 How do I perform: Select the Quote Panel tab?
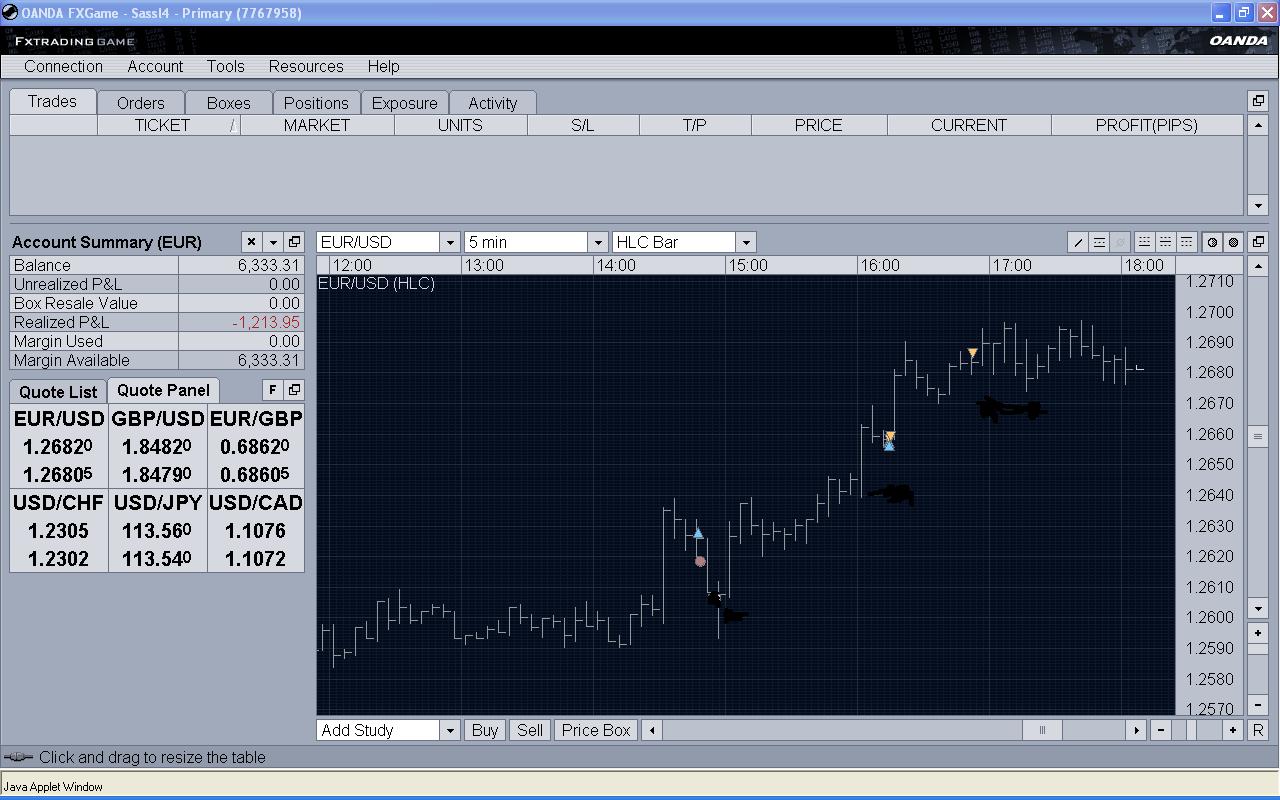pyautogui.click(x=163, y=390)
